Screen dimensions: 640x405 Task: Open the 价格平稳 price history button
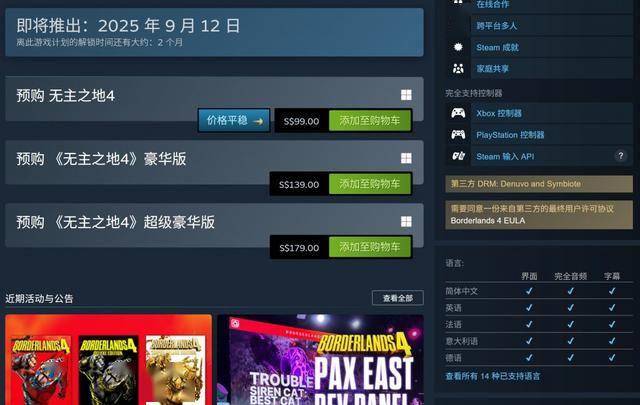click(x=234, y=120)
